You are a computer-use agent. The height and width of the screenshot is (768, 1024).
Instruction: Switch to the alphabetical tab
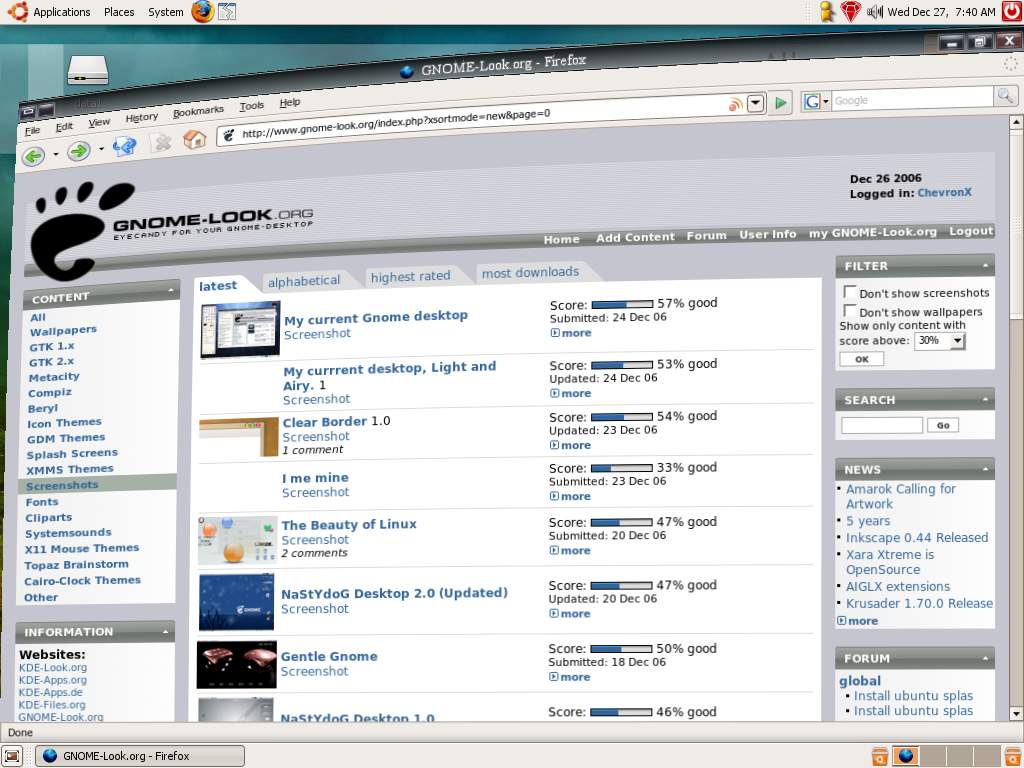pyautogui.click(x=304, y=281)
